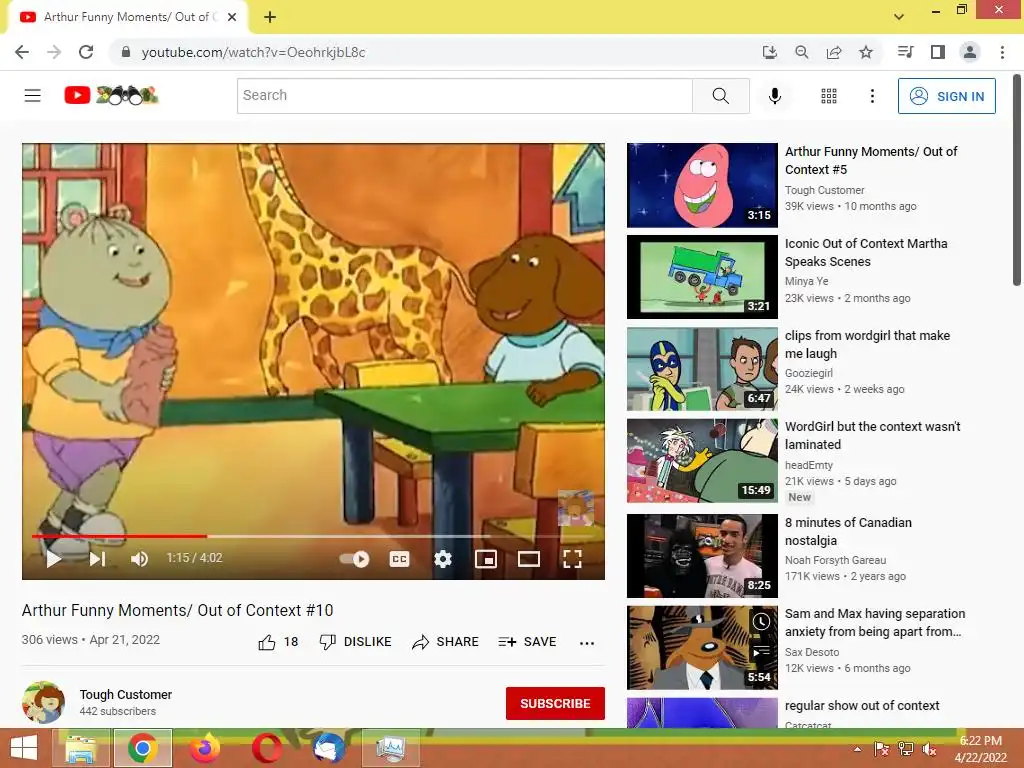Go forward in browser

coord(54,52)
